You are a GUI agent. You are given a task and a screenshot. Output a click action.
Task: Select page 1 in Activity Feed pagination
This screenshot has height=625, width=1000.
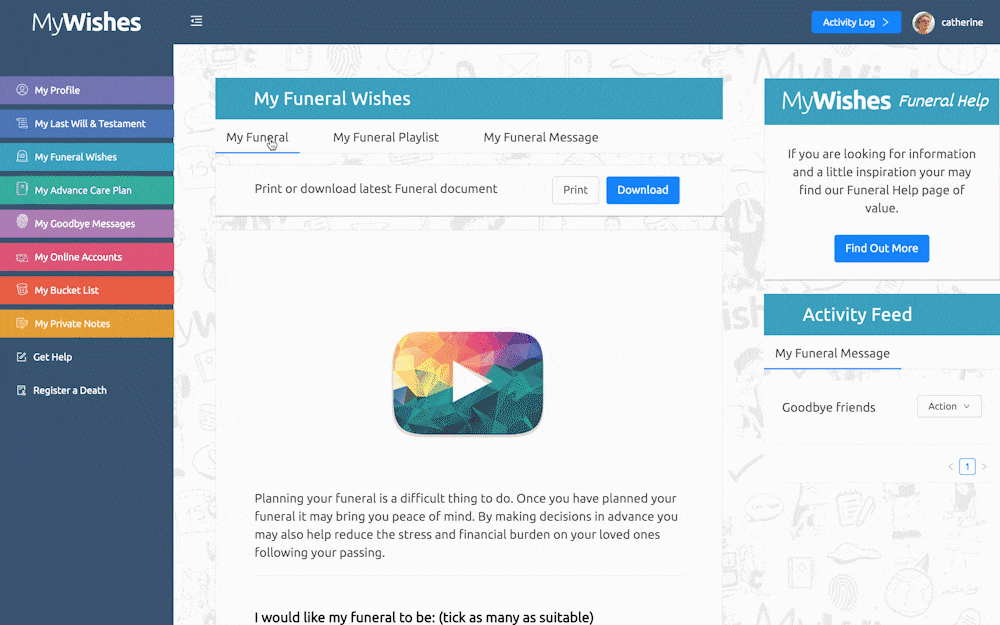(x=967, y=467)
